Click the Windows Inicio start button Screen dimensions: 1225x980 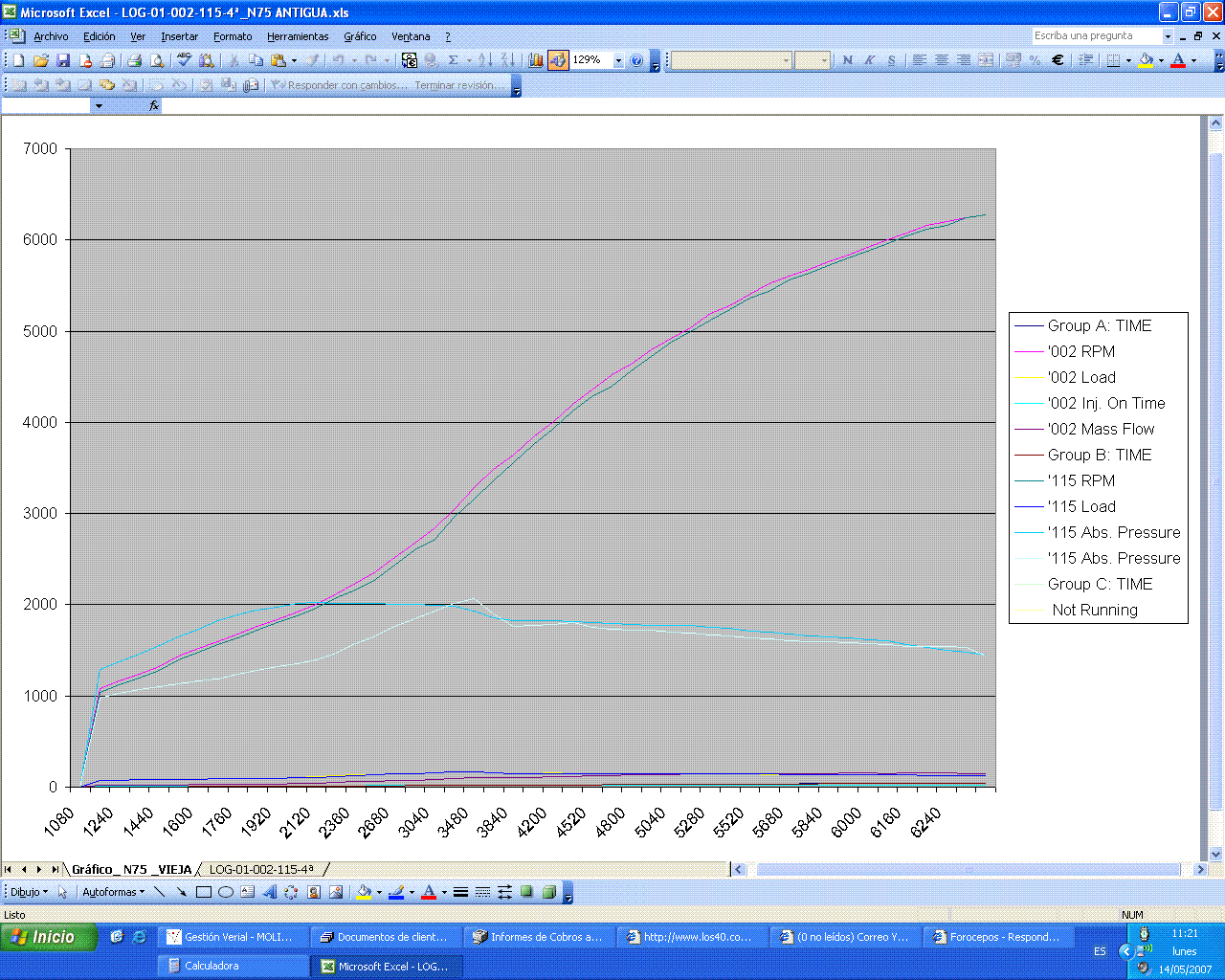pyautogui.click(x=48, y=937)
